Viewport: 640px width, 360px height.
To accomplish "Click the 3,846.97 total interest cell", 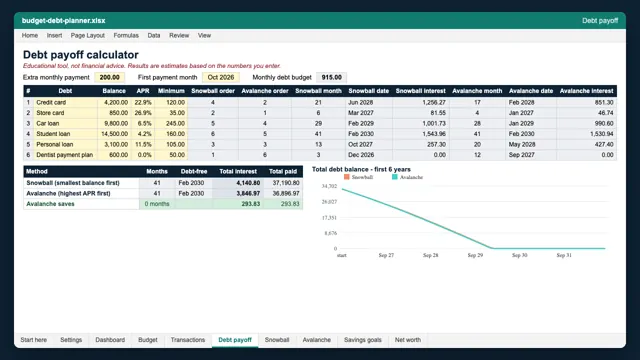I will 238,193.
